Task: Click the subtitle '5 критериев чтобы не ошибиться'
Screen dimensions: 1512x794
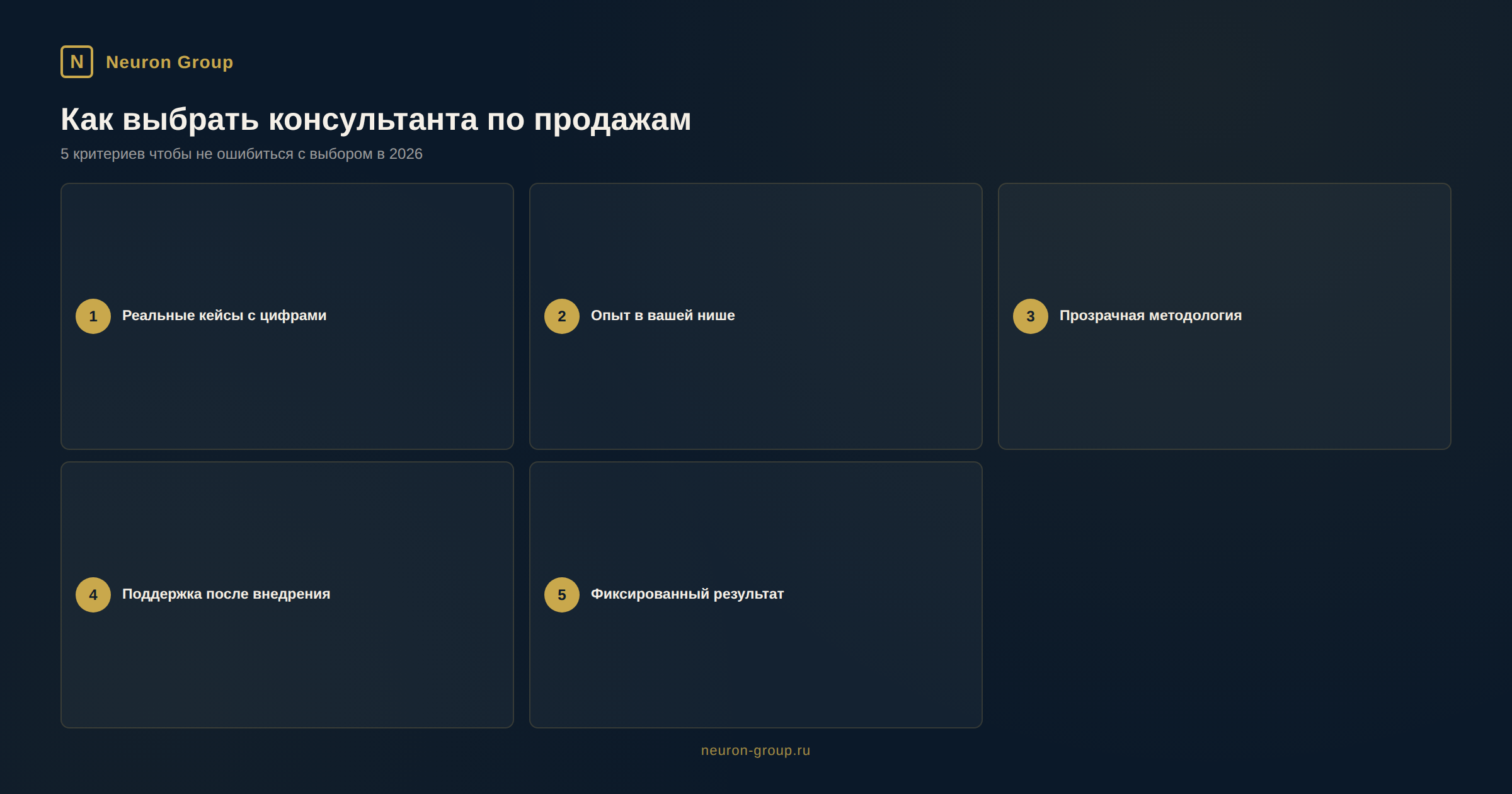Action: coord(177,154)
